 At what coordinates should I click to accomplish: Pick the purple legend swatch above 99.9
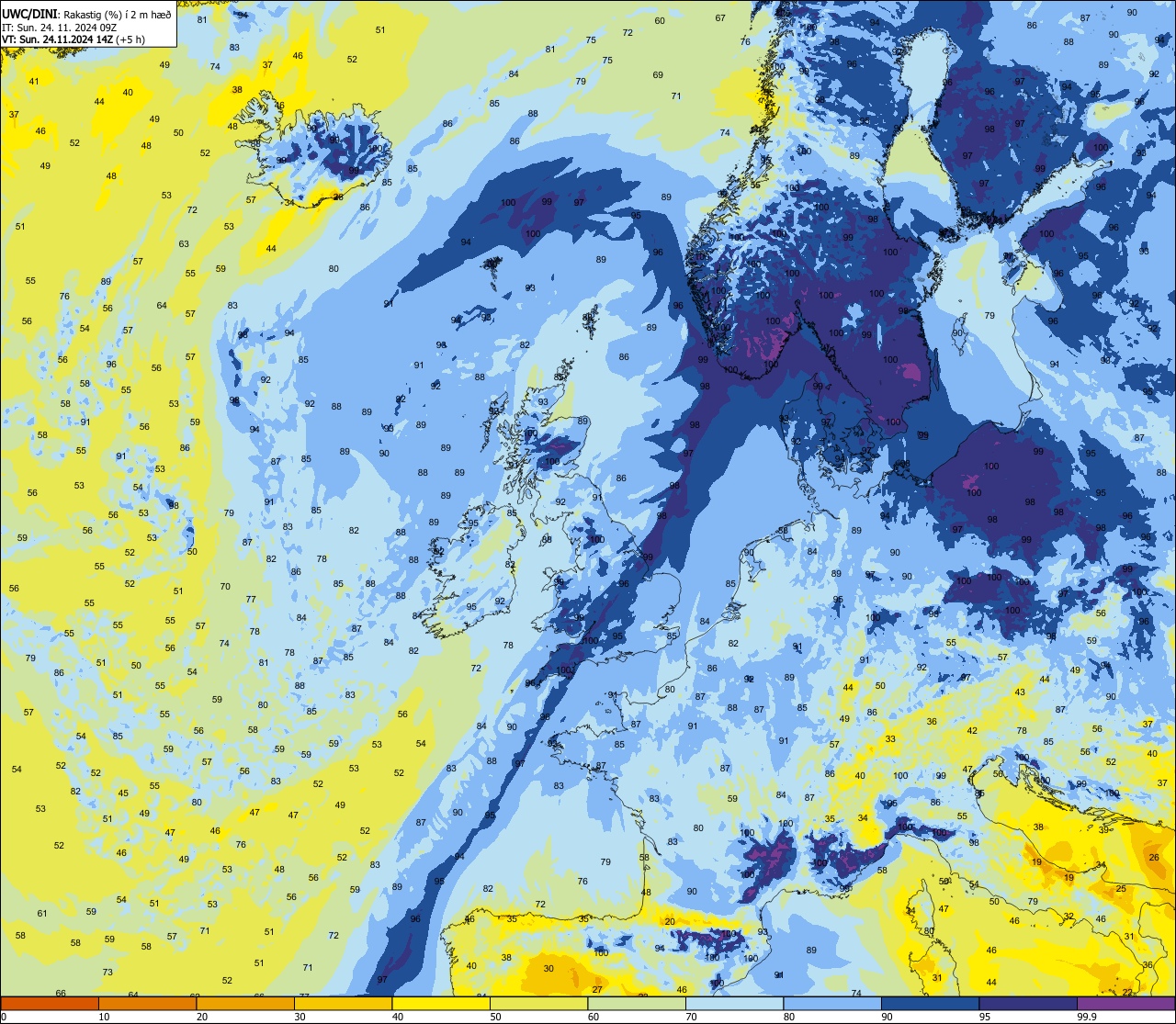point(1125,1003)
